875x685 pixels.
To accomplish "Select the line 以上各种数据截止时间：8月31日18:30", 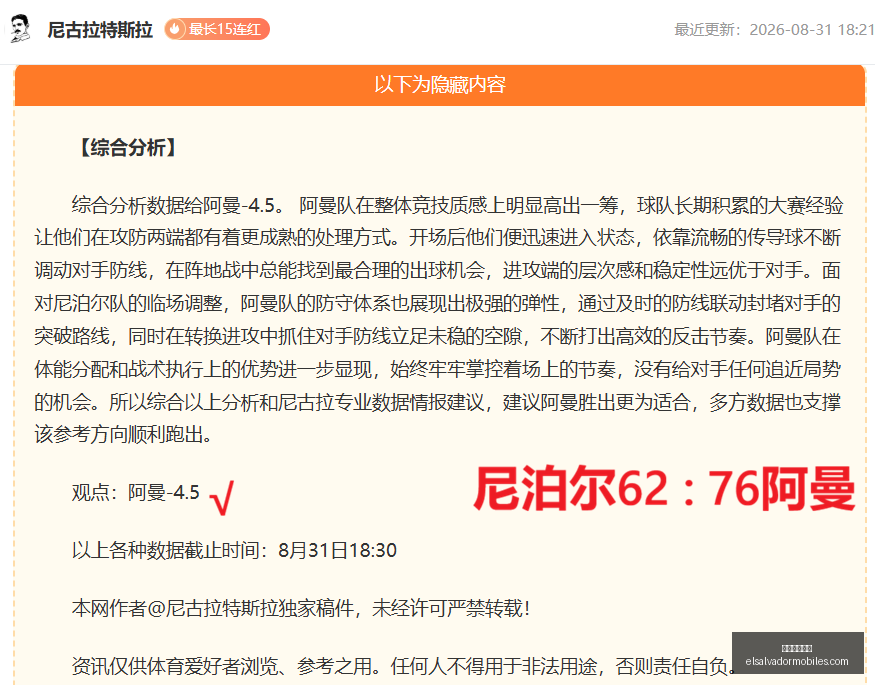I will pos(234,551).
